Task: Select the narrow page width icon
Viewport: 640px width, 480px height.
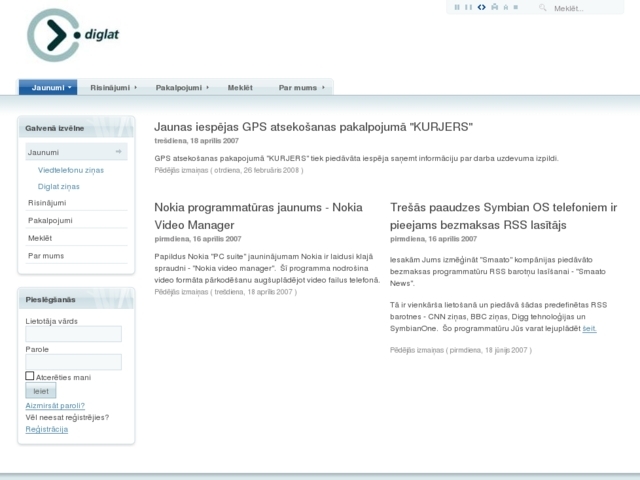Action: pos(457,7)
